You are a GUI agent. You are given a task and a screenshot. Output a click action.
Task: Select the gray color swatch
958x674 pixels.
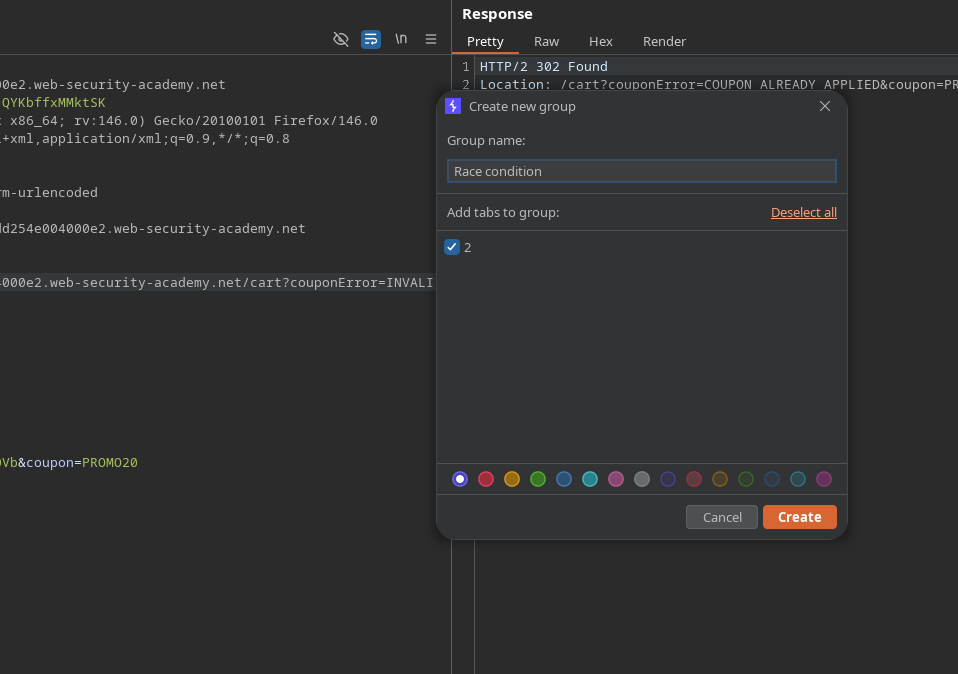pyautogui.click(x=642, y=479)
